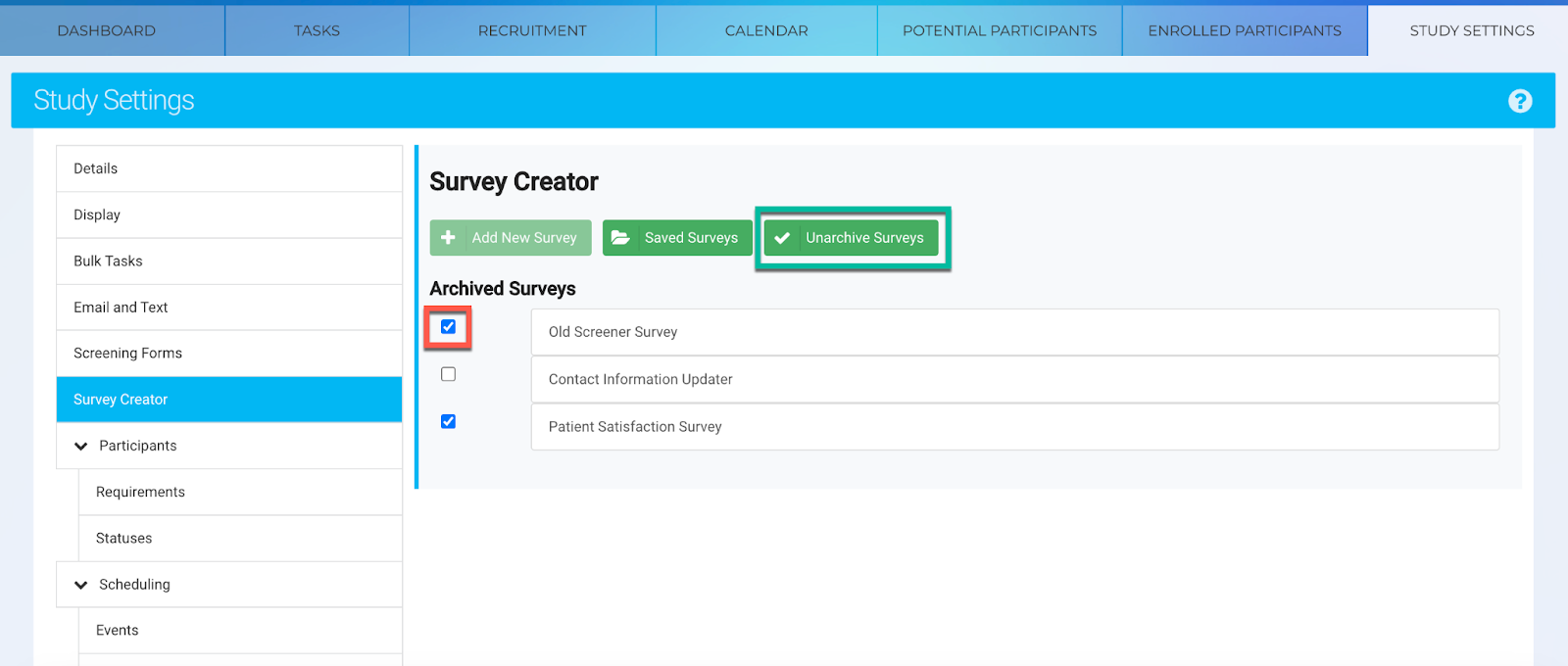The width and height of the screenshot is (1568, 666).
Task: Uncheck the Old Screener Survey checkbox
Action: [x=448, y=327]
